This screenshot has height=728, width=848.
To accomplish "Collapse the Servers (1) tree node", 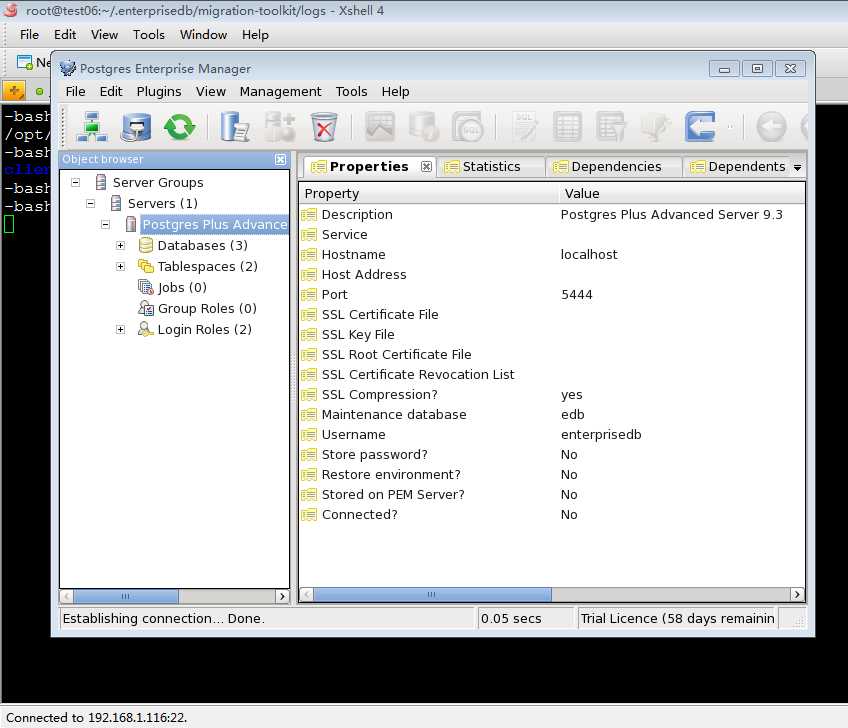I will pyautogui.click(x=91, y=203).
